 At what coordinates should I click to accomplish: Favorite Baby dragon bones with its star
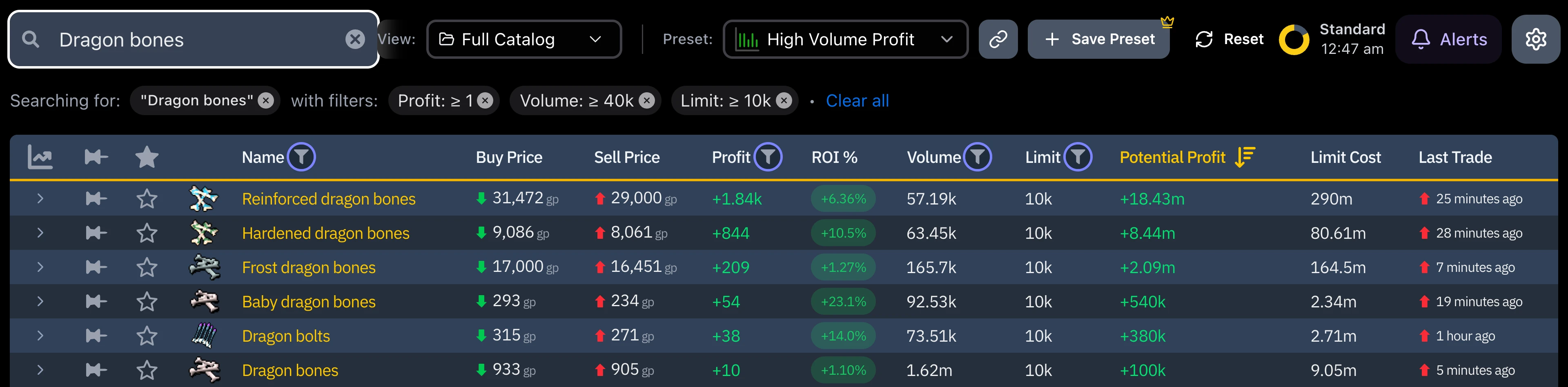[x=147, y=302]
